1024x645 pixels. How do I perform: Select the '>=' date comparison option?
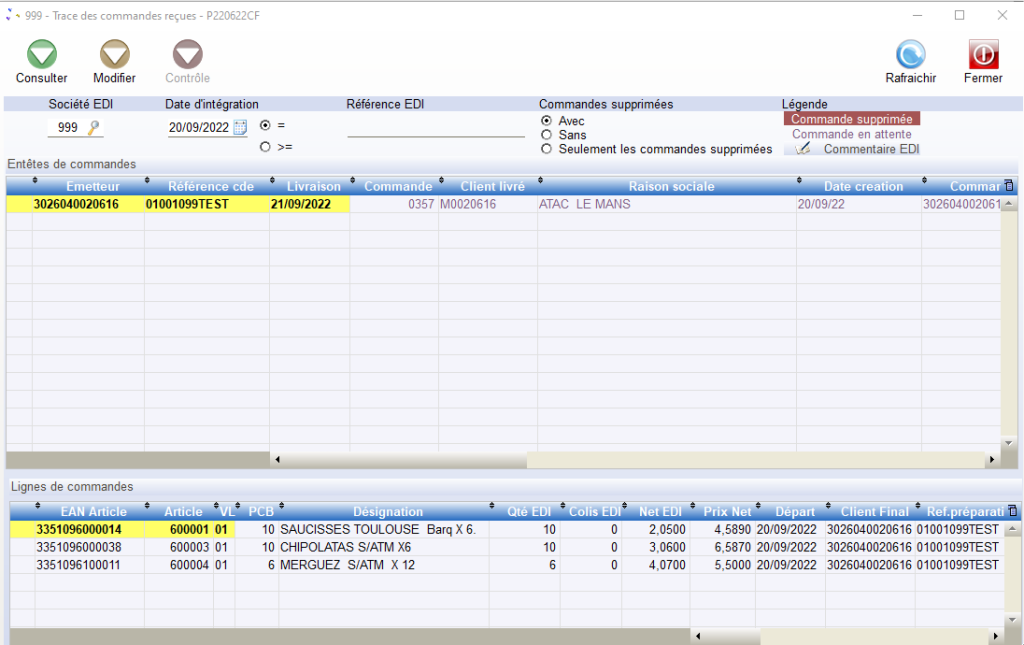(265, 147)
